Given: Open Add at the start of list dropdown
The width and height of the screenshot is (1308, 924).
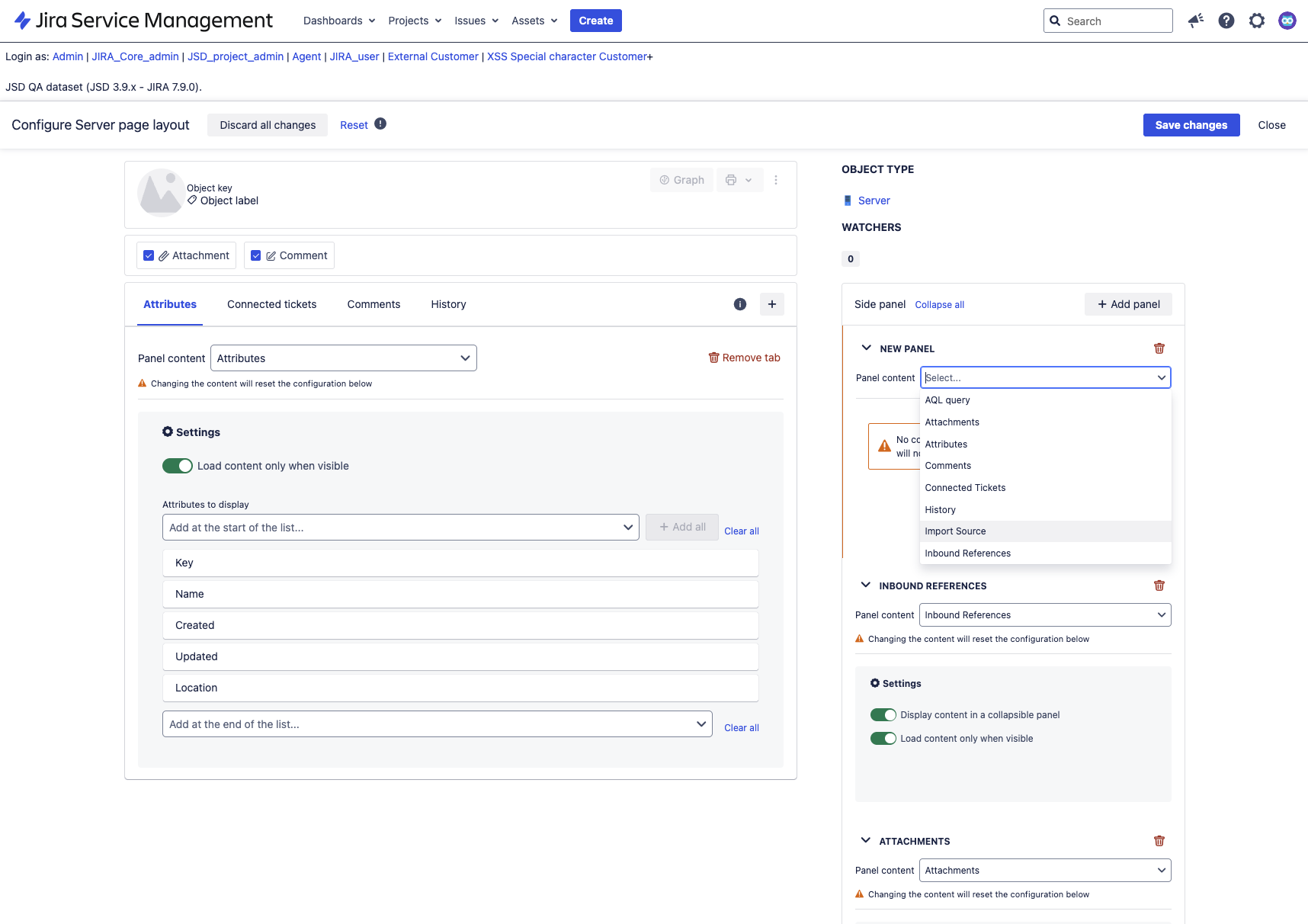Looking at the screenshot, I should pos(401,528).
